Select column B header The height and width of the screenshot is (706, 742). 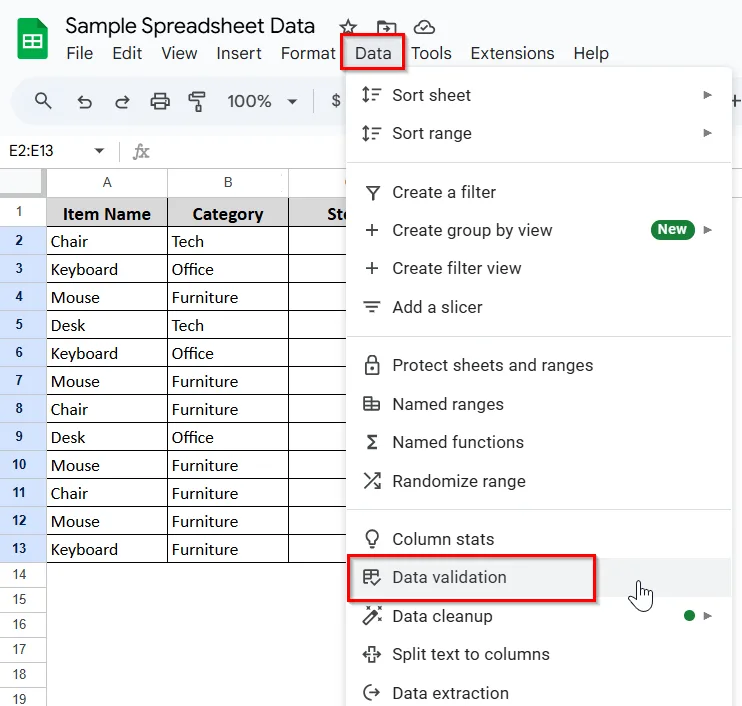228,183
